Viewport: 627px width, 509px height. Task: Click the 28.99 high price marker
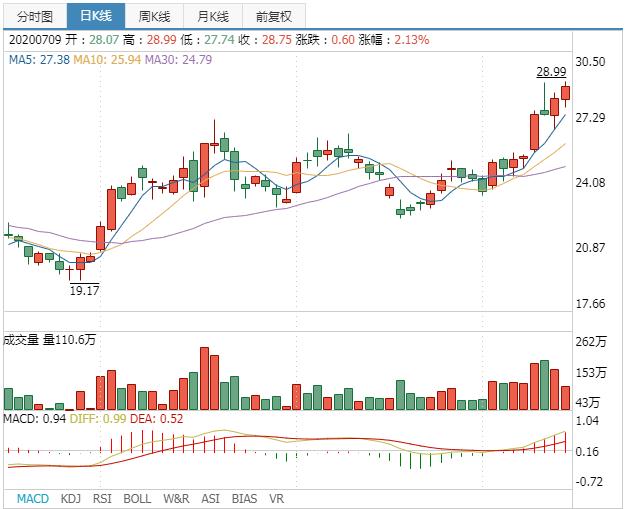point(551,72)
